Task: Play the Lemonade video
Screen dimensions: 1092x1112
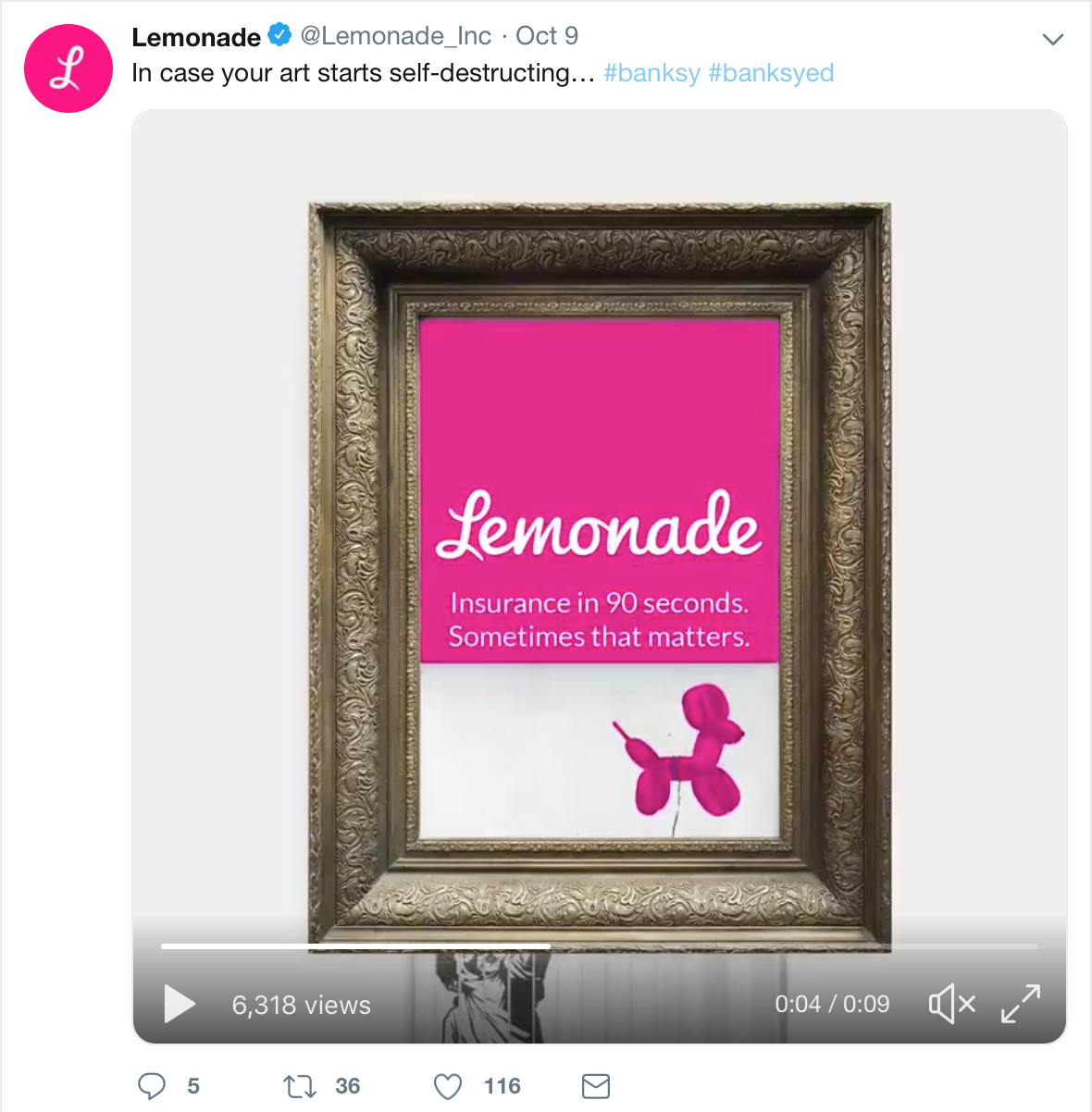Action: [x=180, y=1004]
